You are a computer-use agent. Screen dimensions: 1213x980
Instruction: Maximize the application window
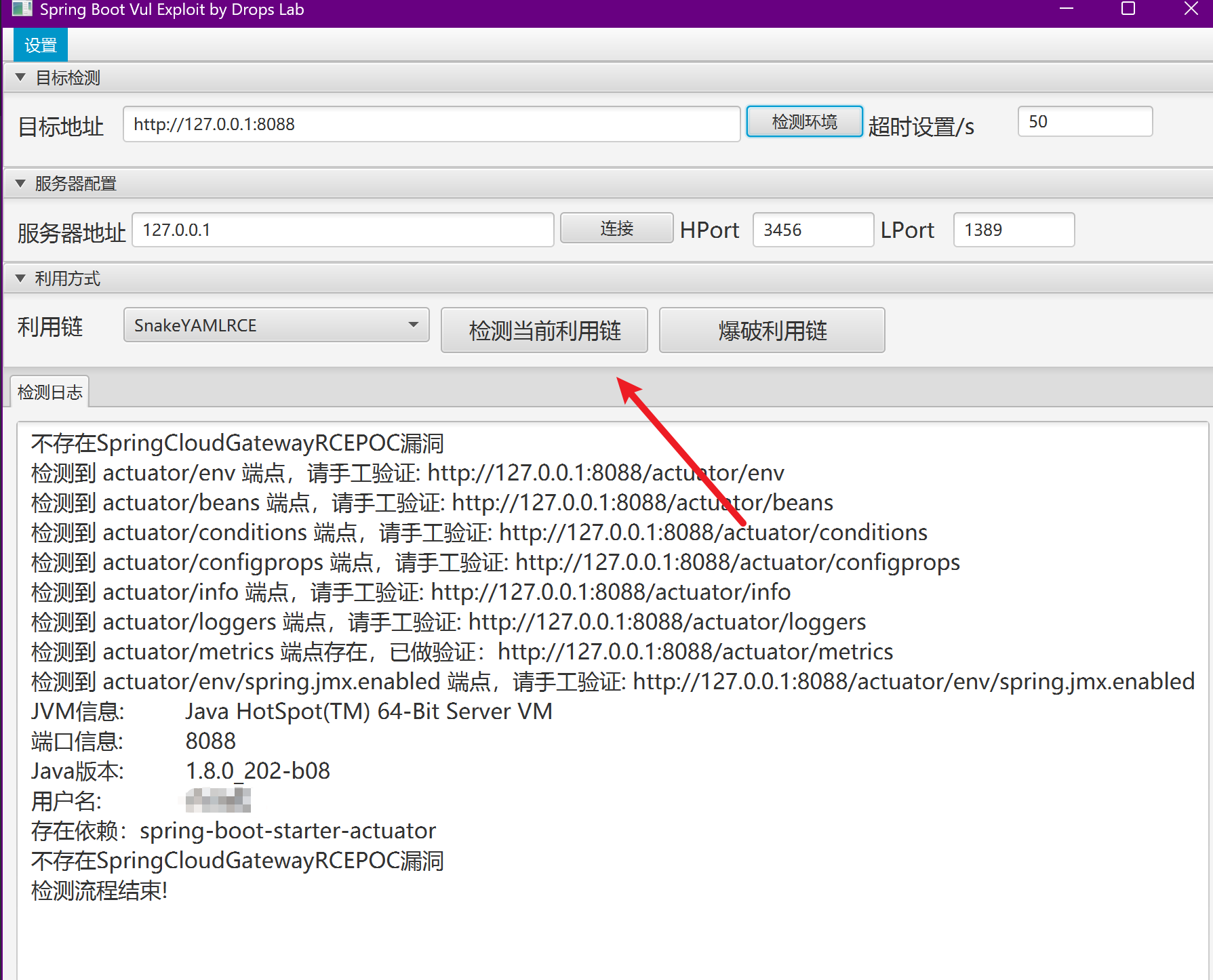pos(1128,9)
